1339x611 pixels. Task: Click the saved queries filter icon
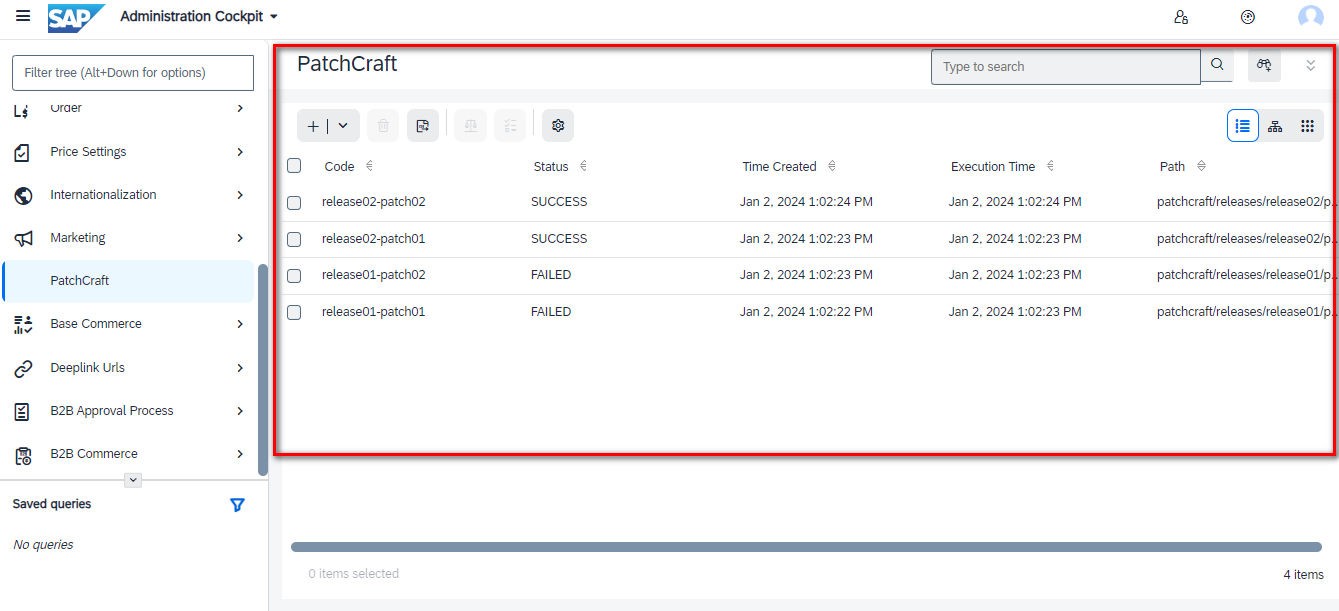pyautogui.click(x=237, y=505)
